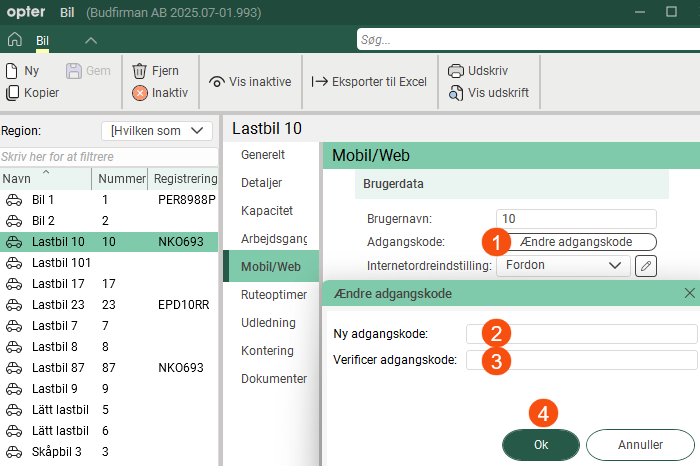Select Lastbil 23 in the vehicle list
This screenshot has width=700, height=466.
coord(58,304)
